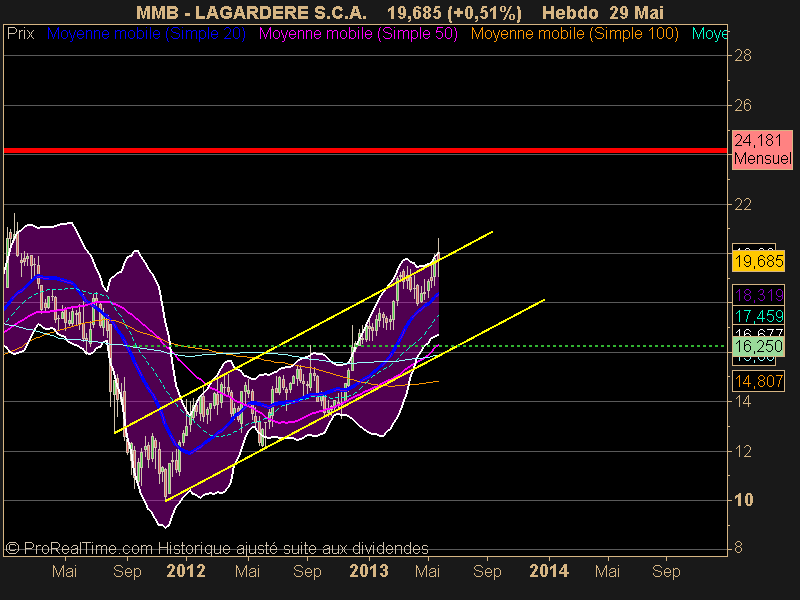Viewport: 800px width, 600px height.
Task: Click the orange 14,807 price tag
Action: click(x=759, y=381)
